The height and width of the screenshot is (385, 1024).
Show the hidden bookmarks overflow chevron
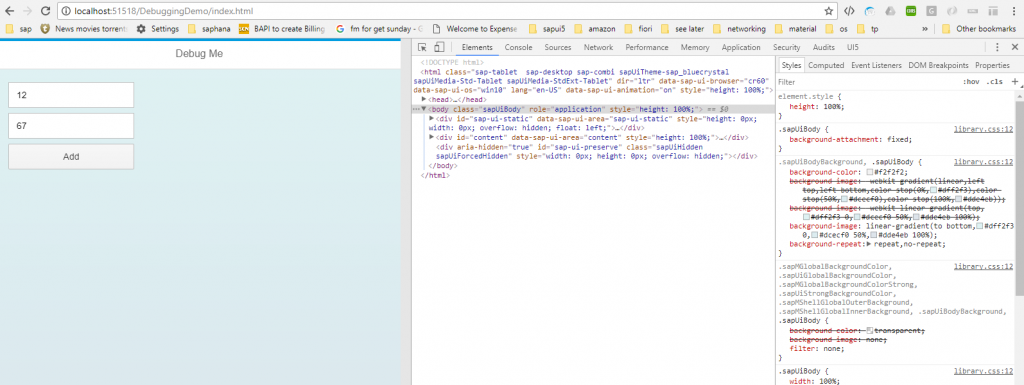pyautogui.click(x=925, y=29)
